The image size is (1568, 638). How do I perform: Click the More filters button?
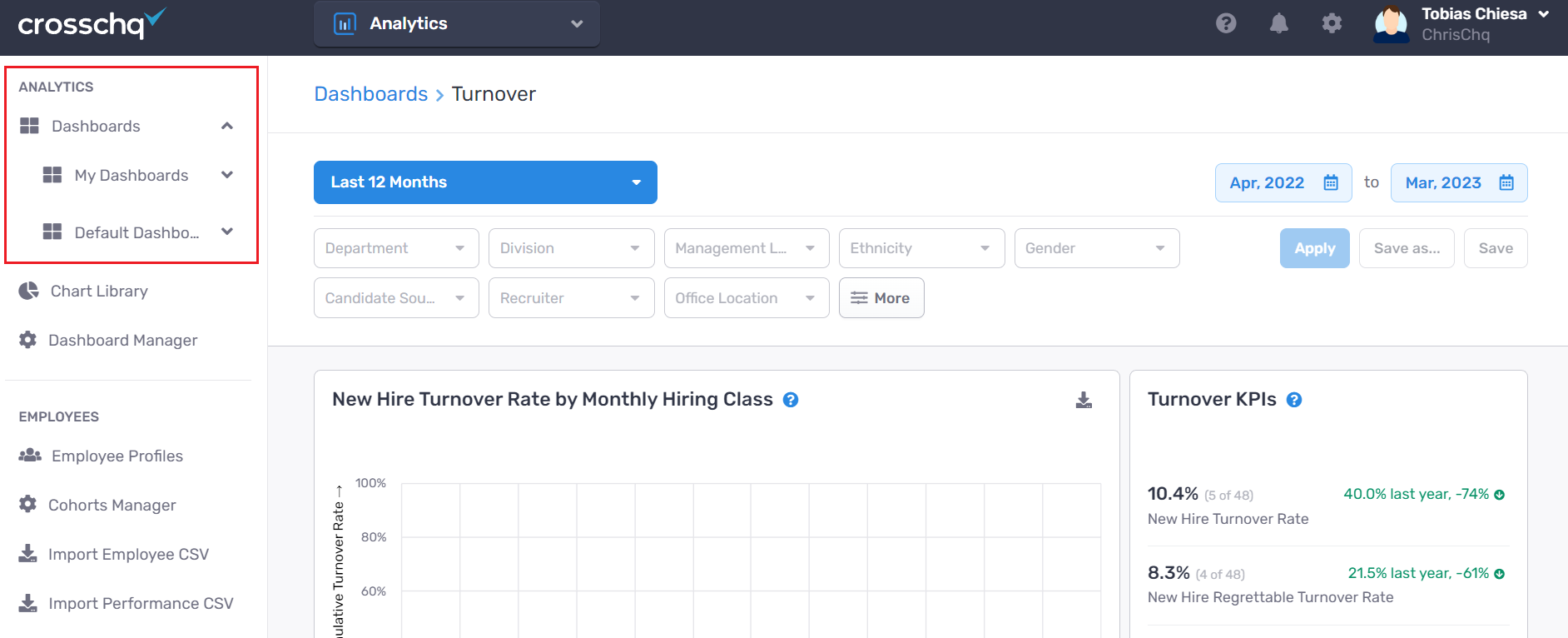point(881,298)
